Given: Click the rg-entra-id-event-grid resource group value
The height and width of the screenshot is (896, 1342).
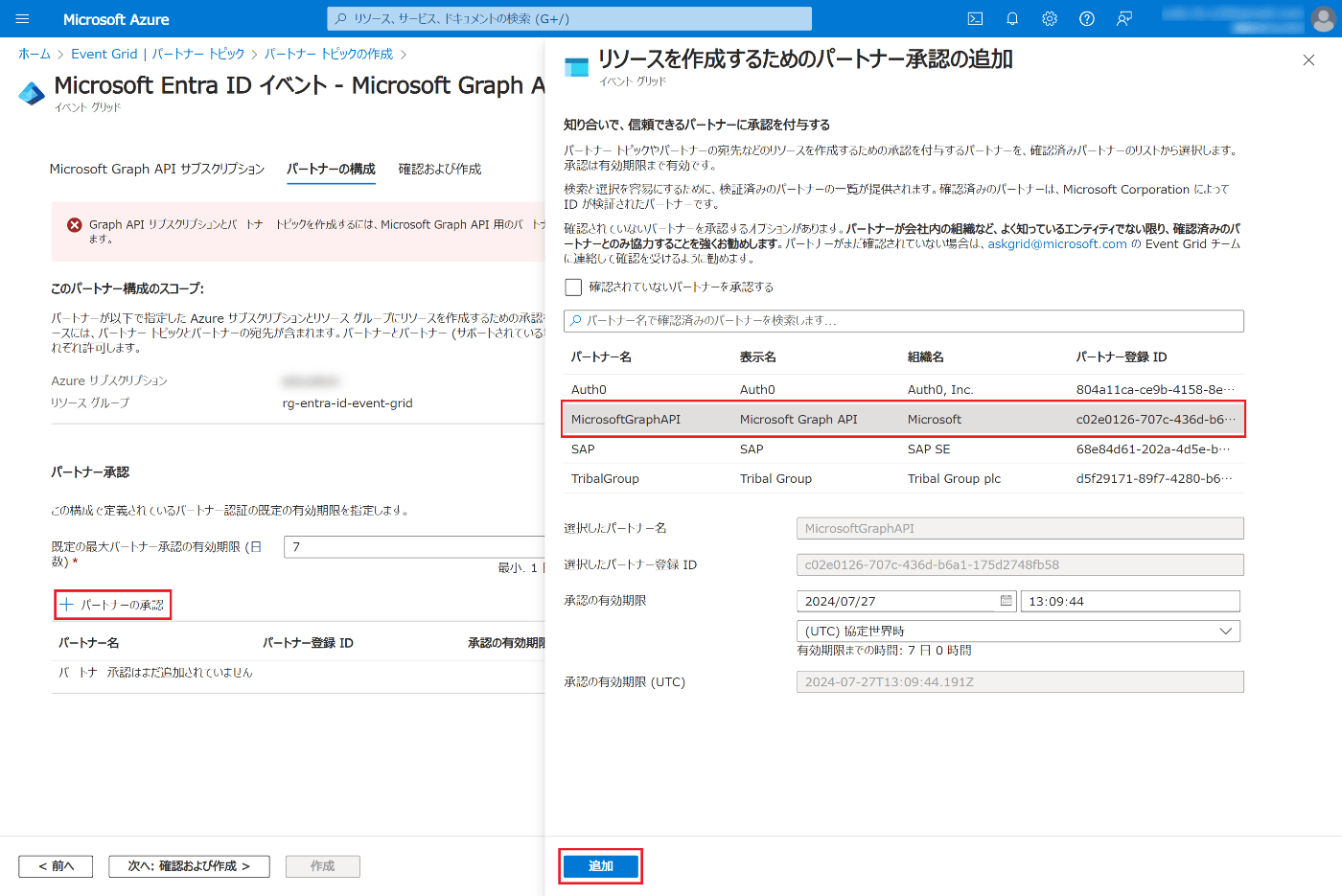Looking at the screenshot, I should coord(347,403).
